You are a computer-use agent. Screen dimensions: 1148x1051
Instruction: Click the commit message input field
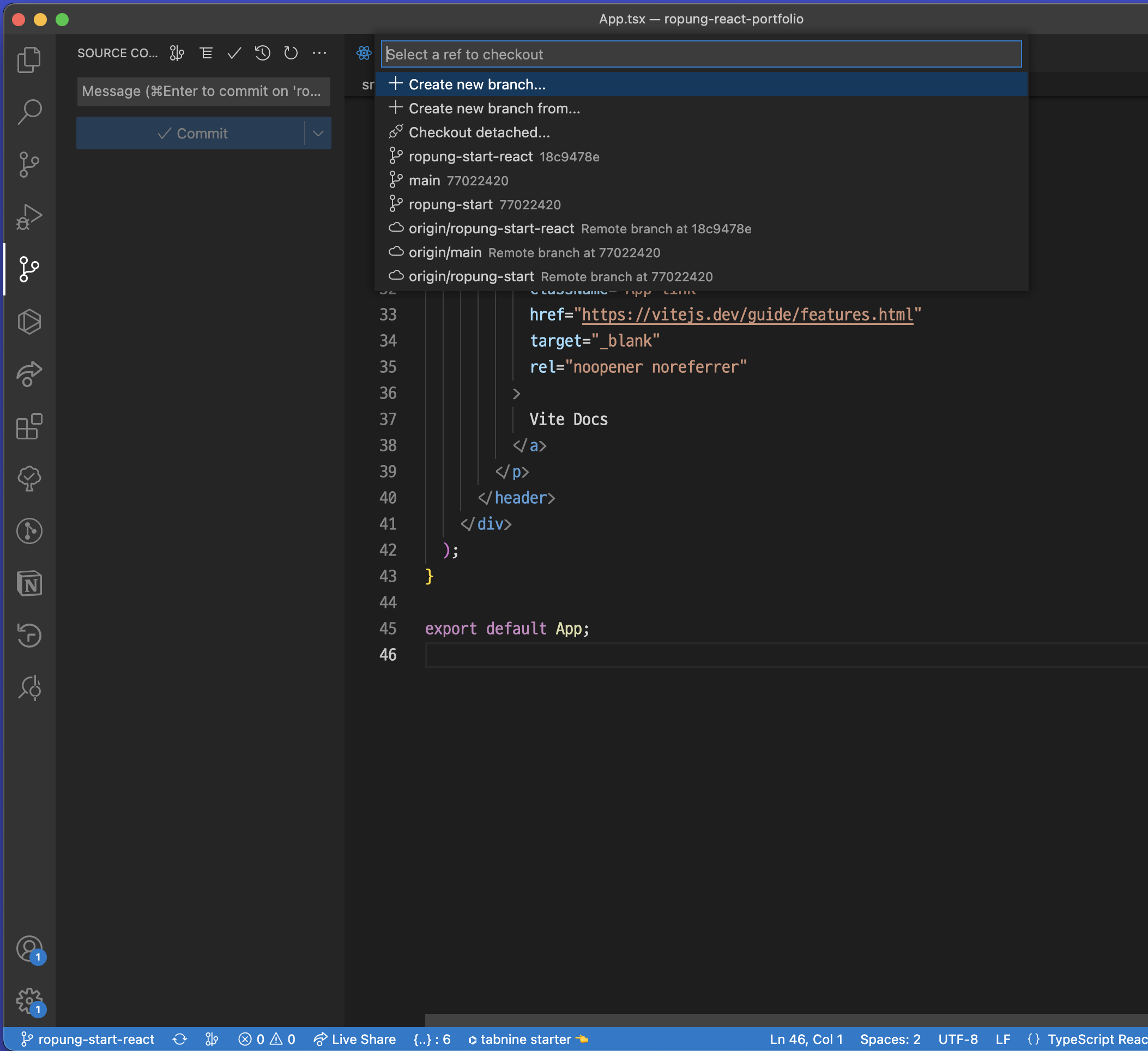[x=203, y=91]
